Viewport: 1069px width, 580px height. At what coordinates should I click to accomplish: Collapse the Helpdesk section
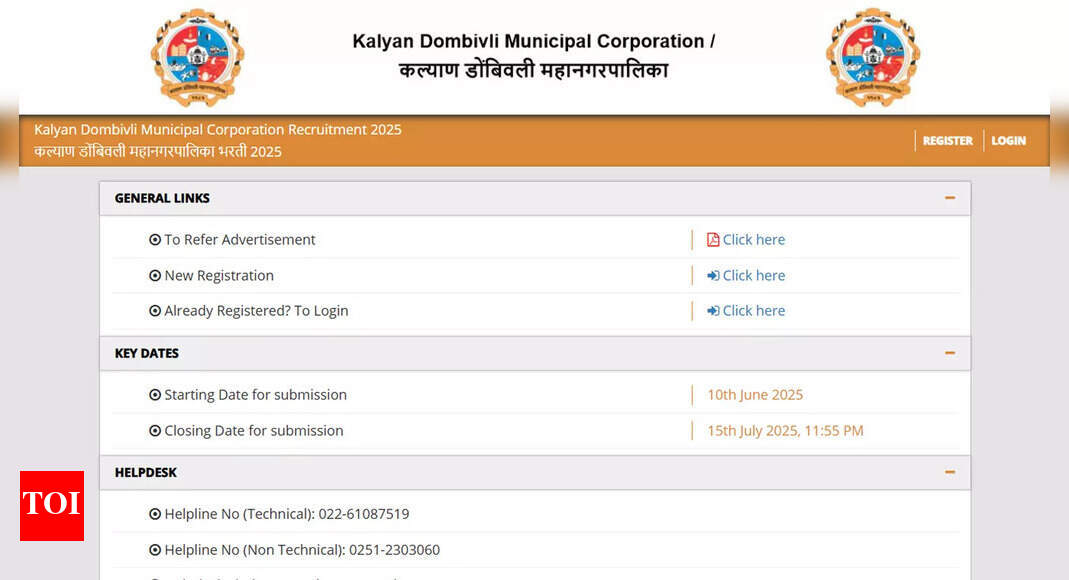pyautogui.click(x=950, y=472)
